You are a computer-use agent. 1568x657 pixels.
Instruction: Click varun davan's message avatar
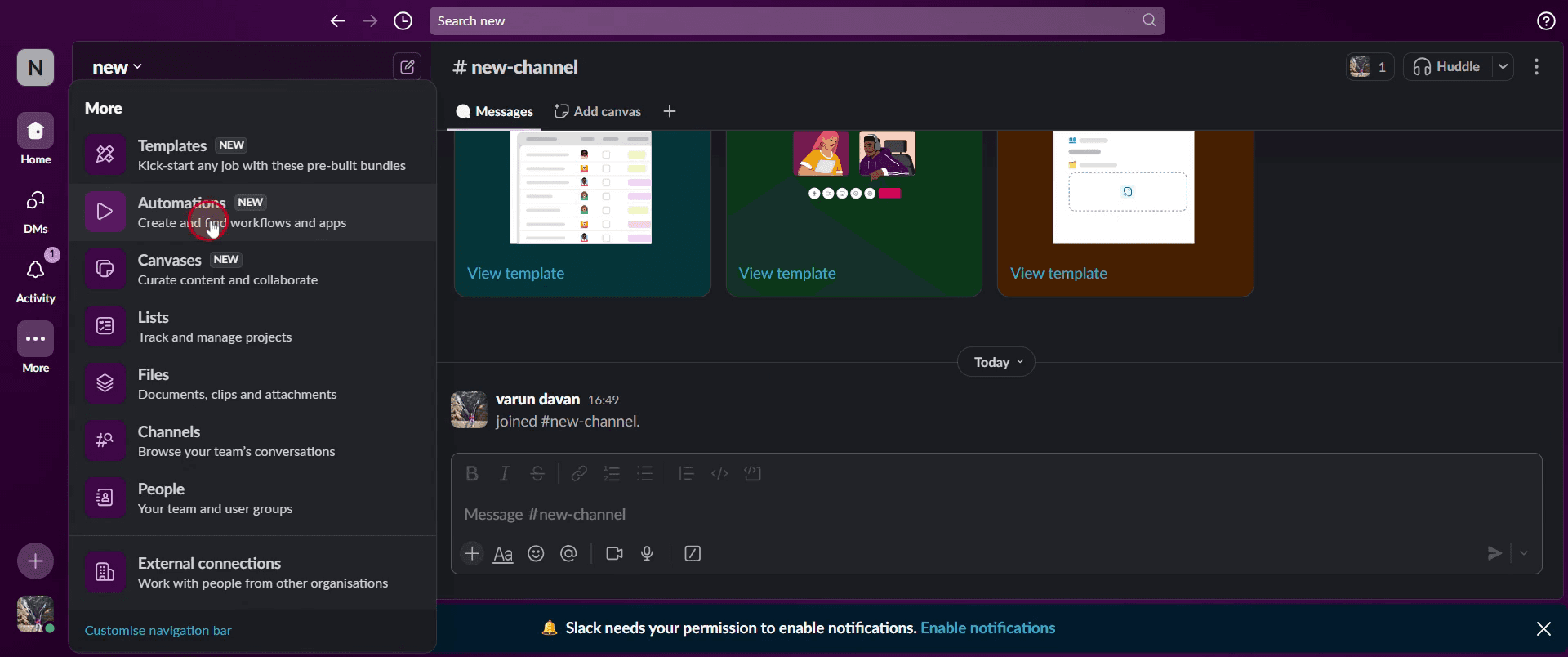(469, 410)
